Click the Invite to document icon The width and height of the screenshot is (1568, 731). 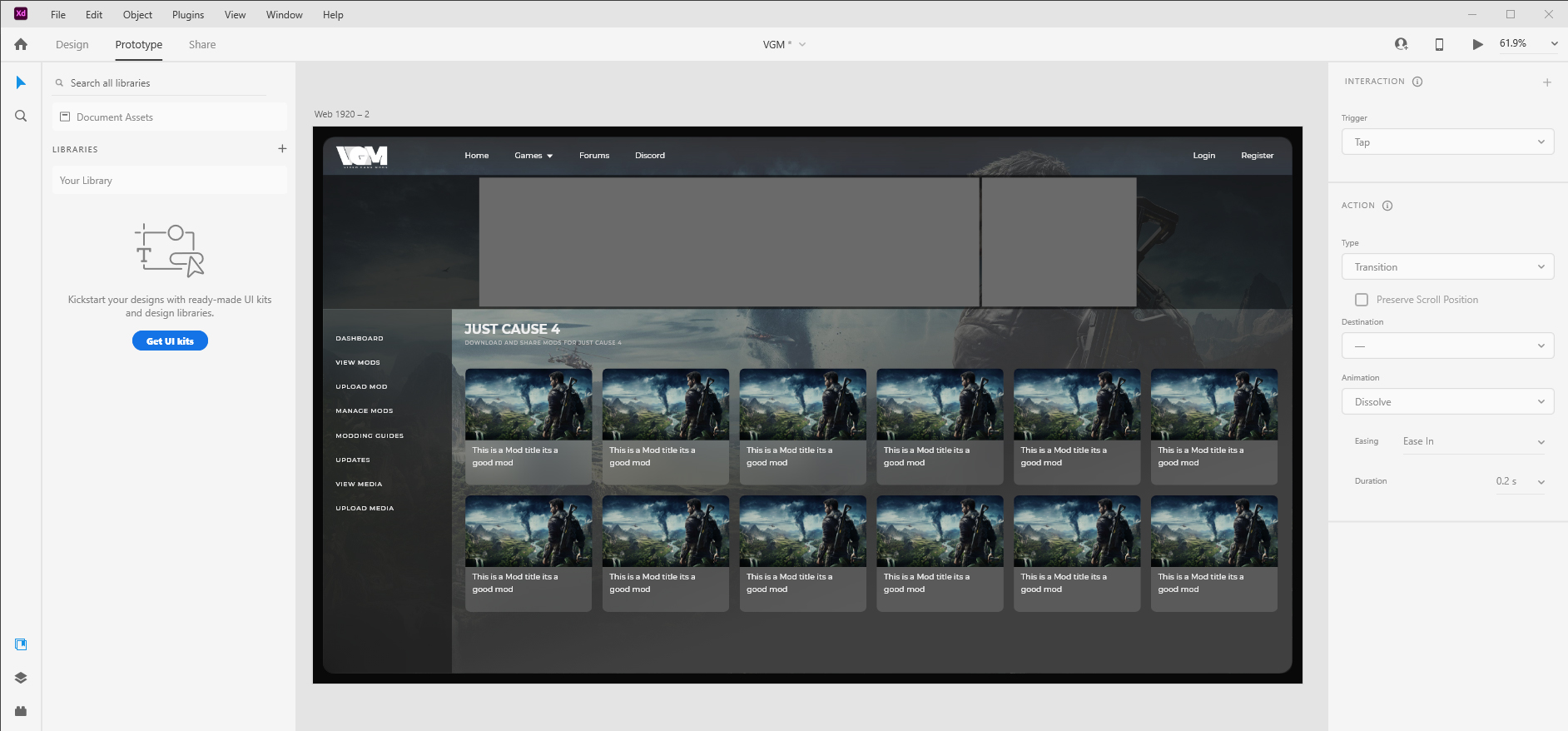click(x=1401, y=44)
